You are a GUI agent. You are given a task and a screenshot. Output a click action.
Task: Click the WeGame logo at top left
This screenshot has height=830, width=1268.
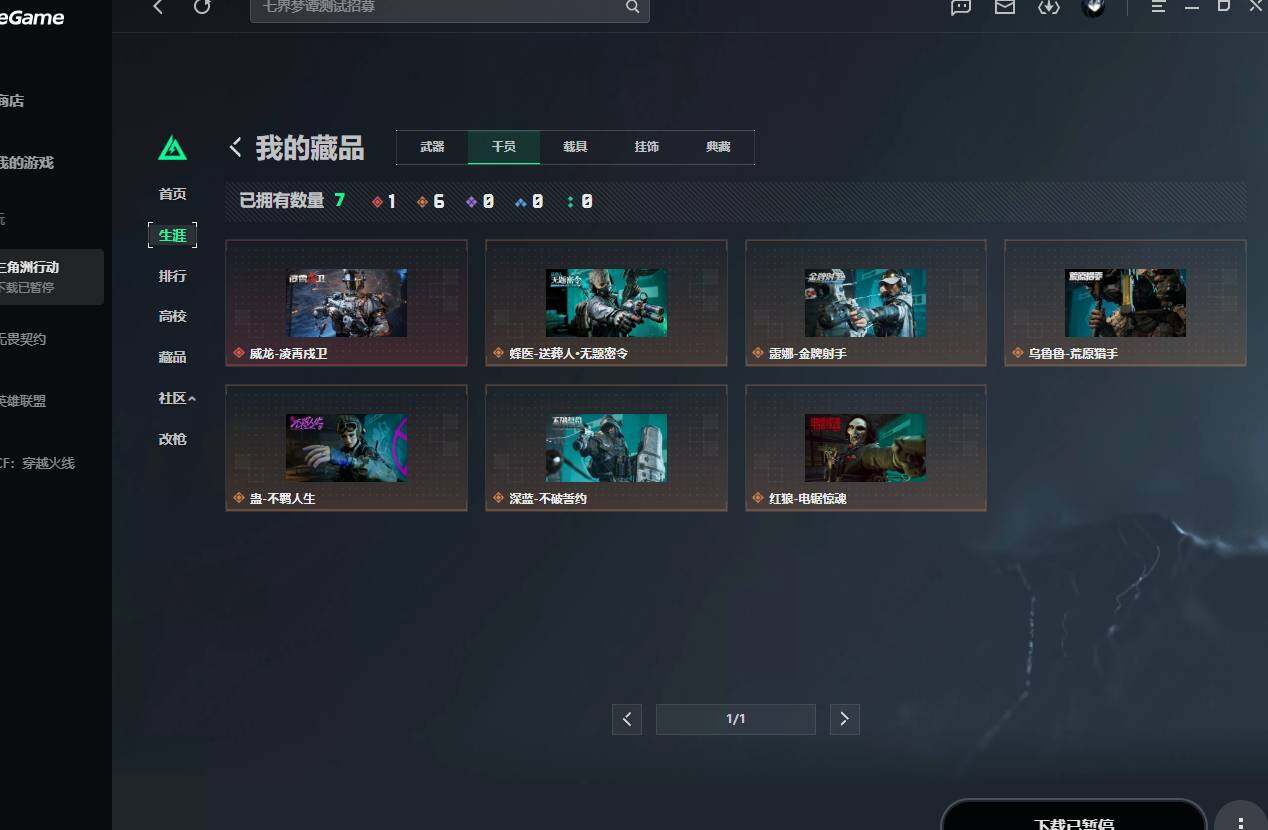[x=32, y=18]
